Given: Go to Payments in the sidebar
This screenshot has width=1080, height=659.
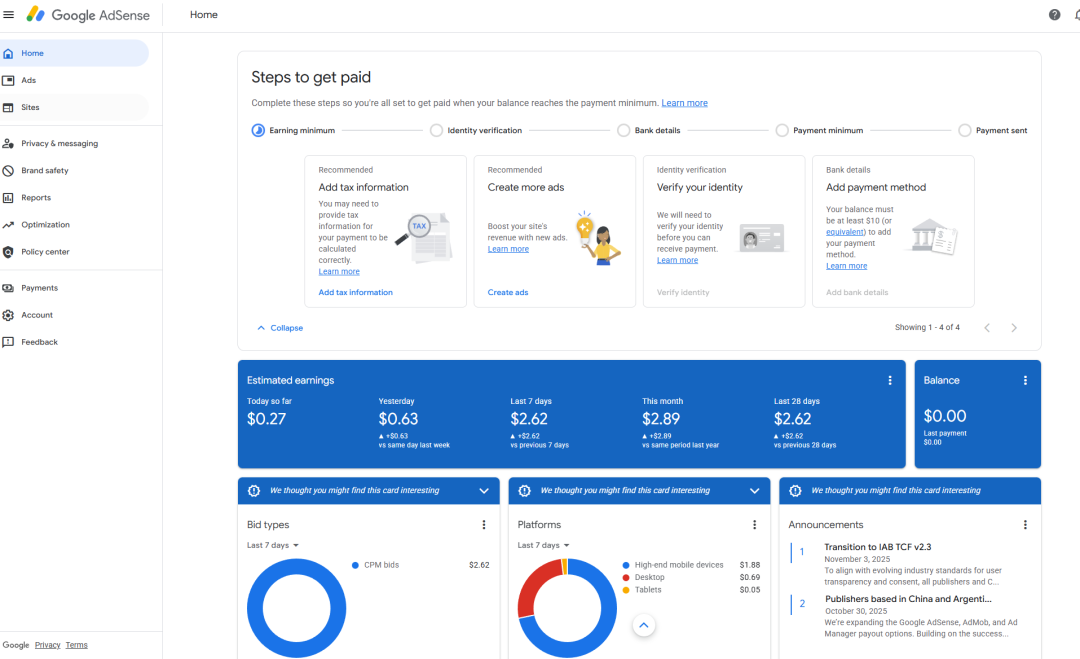Looking at the screenshot, I should click(x=39, y=288).
